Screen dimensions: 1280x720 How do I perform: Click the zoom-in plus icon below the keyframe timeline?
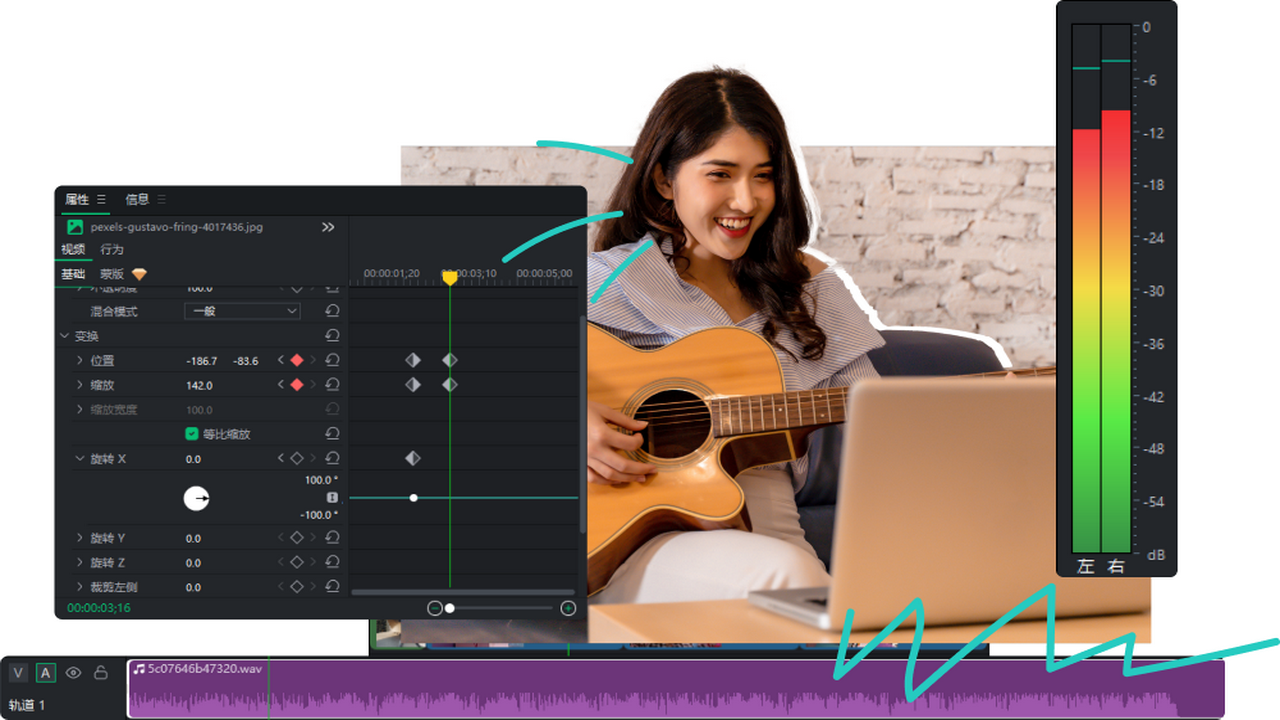568,608
